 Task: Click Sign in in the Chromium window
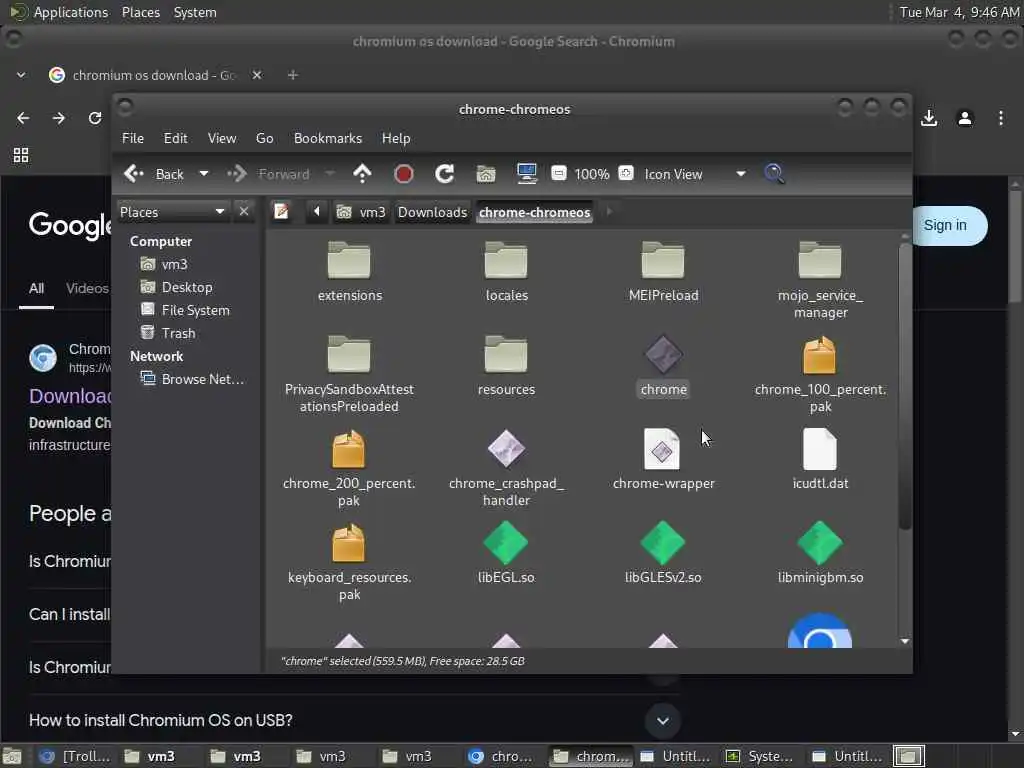[945, 225]
